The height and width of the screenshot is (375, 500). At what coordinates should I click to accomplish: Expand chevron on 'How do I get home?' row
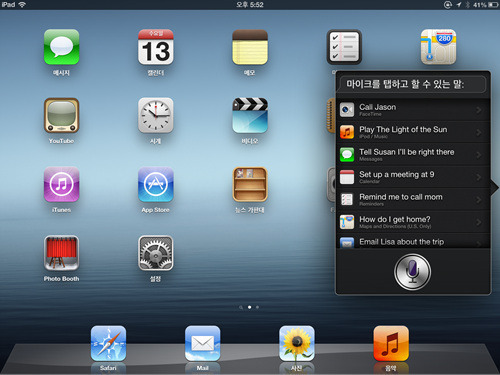click(x=479, y=222)
